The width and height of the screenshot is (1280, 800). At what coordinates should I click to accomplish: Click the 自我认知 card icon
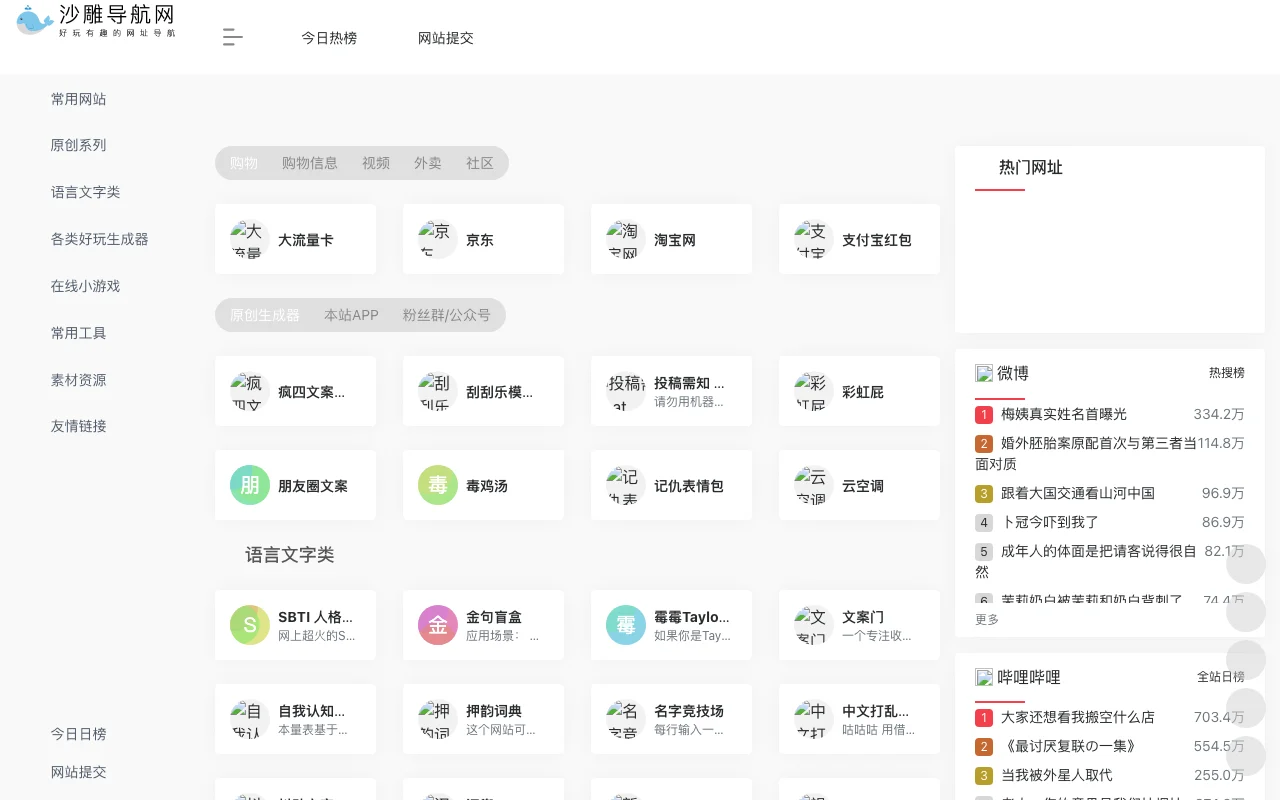pyautogui.click(x=250, y=720)
